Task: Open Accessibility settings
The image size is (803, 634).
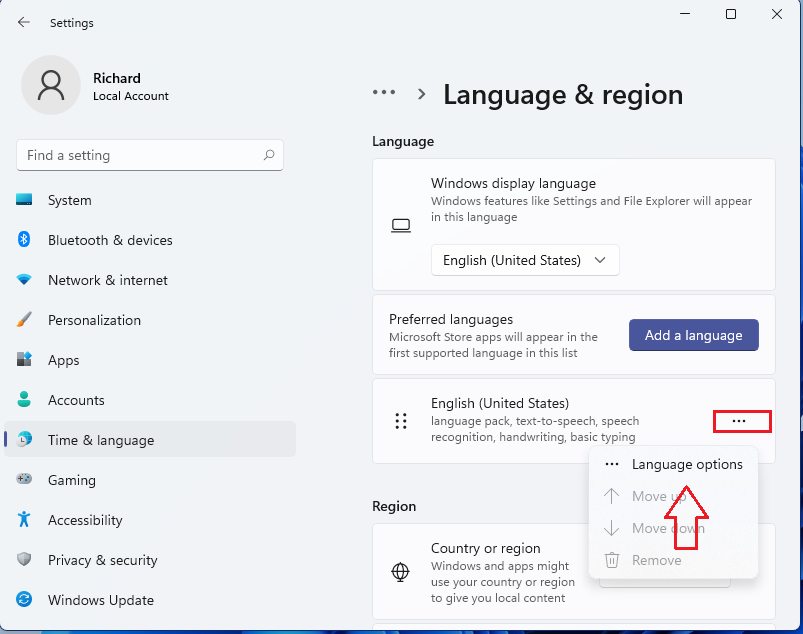Action: (85, 520)
